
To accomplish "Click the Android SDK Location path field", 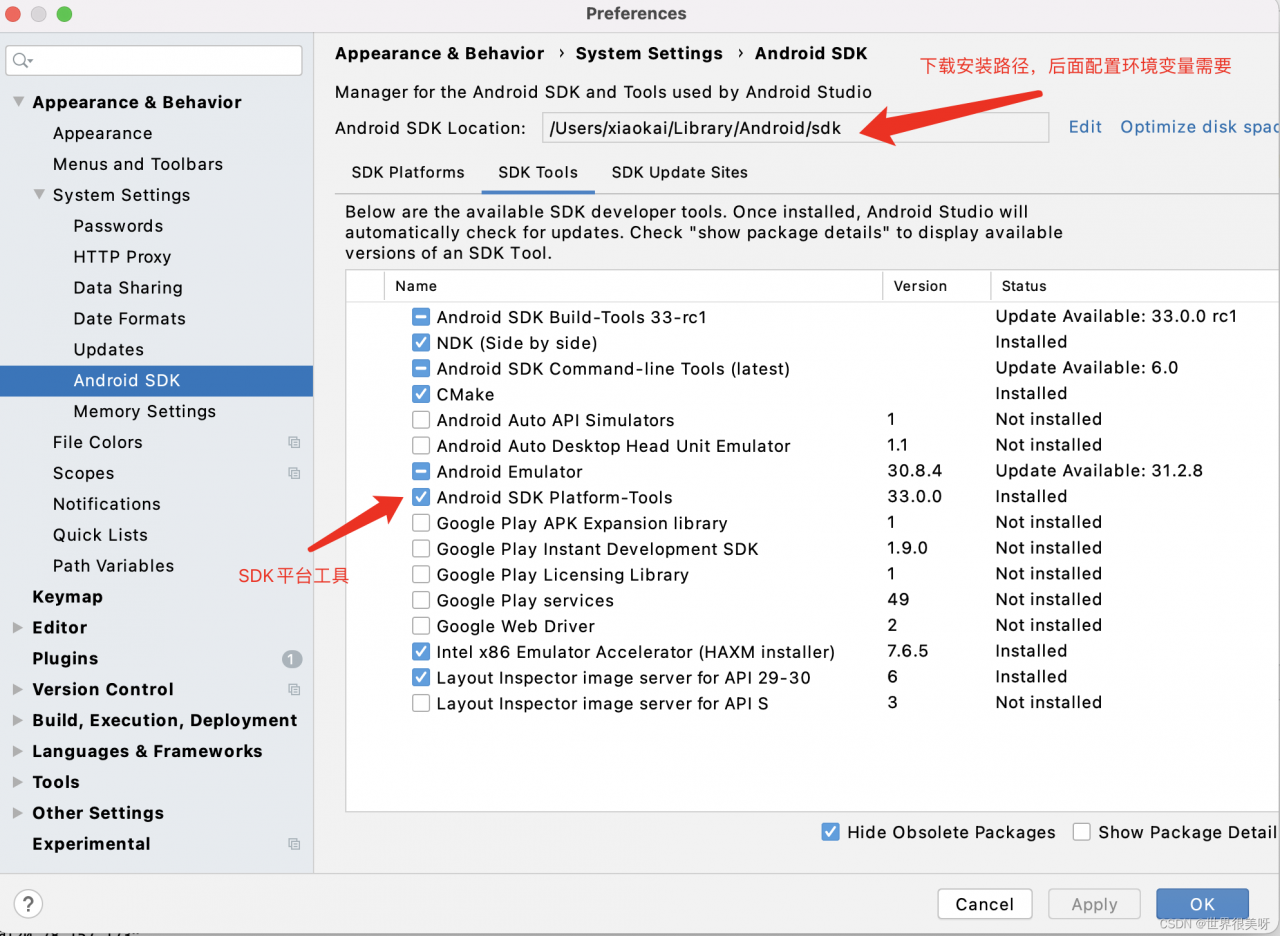I will pos(795,128).
